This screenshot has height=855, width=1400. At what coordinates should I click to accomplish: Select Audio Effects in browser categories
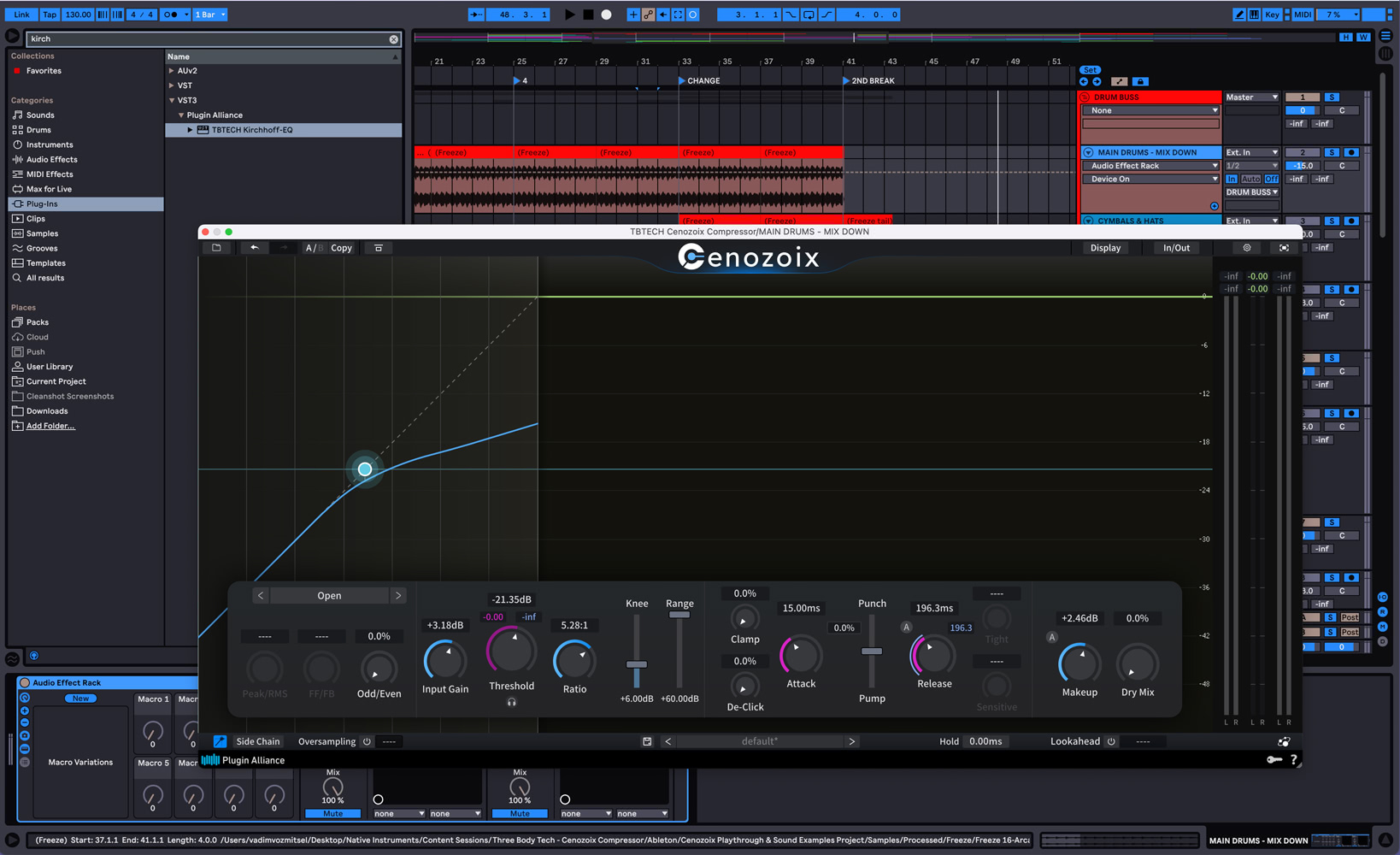[51, 160]
